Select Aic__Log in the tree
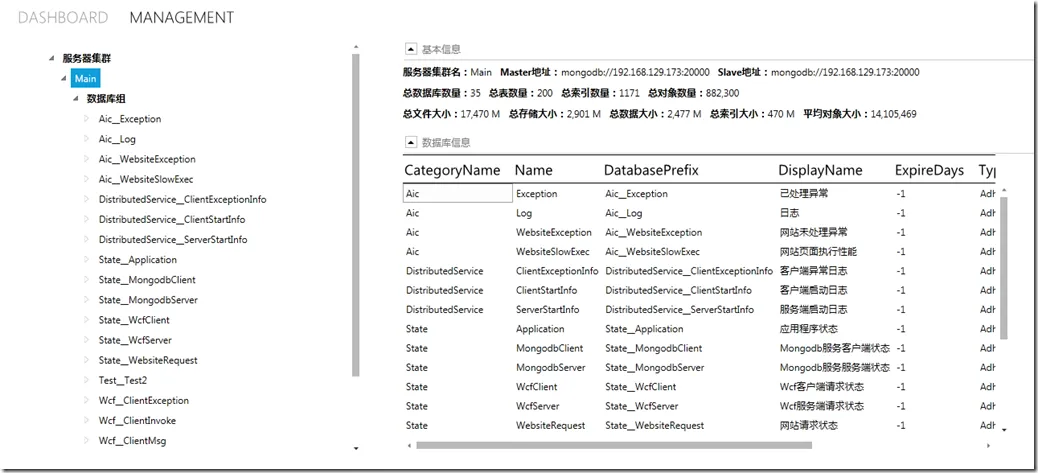Image resolution: width=1038 pixels, height=473 pixels. (117, 139)
